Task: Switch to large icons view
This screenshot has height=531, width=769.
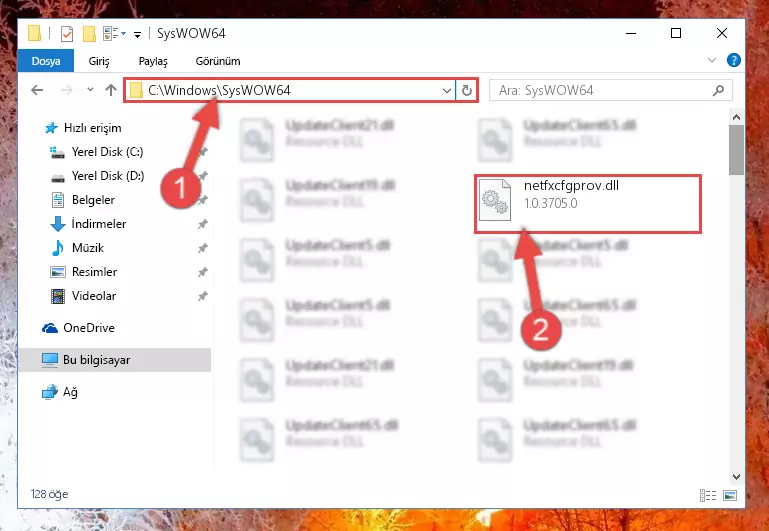Action: point(730,495)
